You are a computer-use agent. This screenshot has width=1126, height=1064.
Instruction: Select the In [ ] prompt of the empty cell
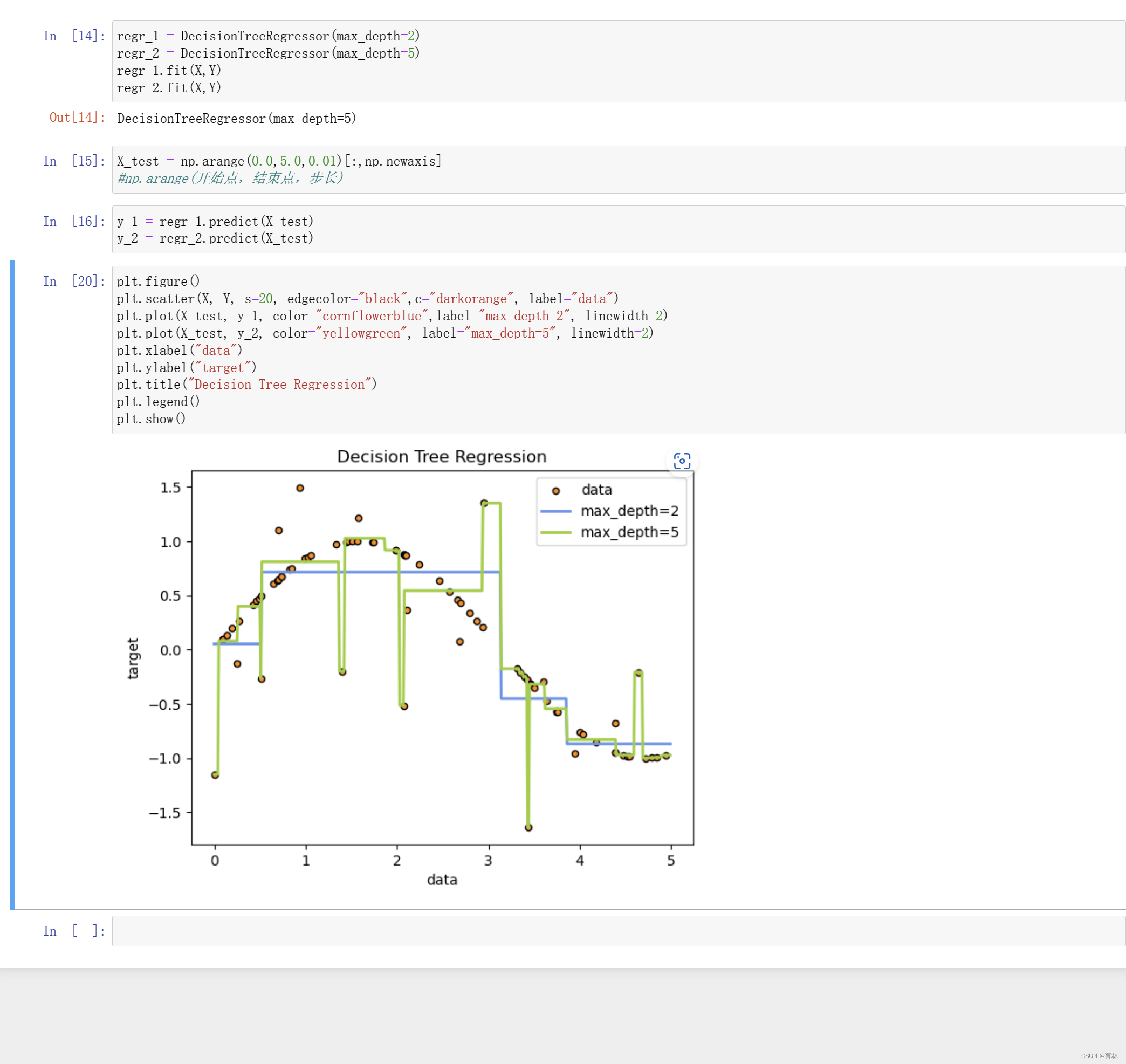click(74, 931)
